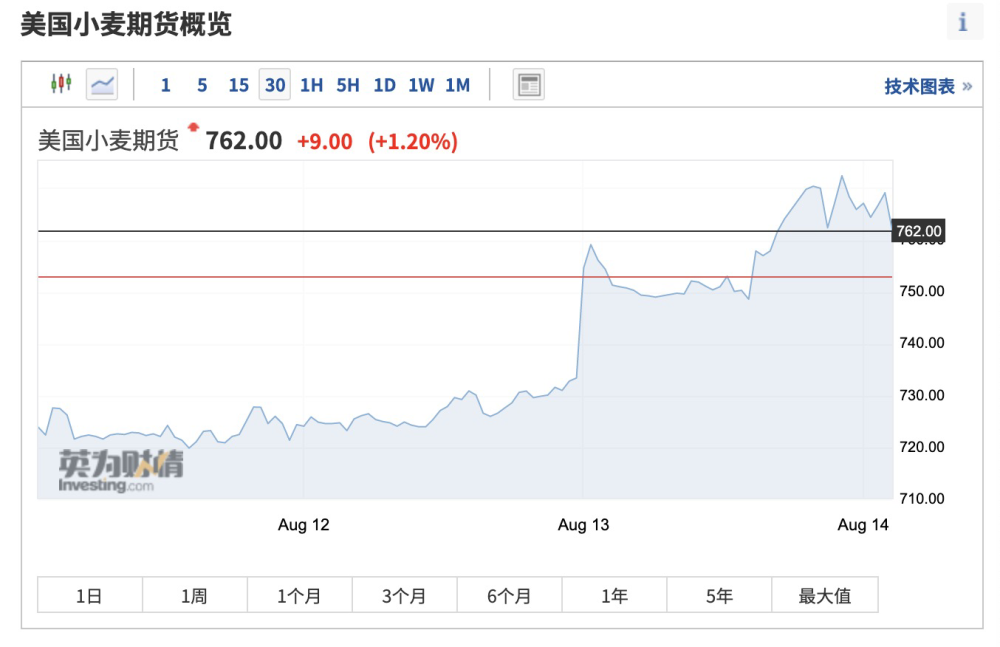Select the 1 minute interval
The width and height of the screenshot is (1000, 647).
165,85
